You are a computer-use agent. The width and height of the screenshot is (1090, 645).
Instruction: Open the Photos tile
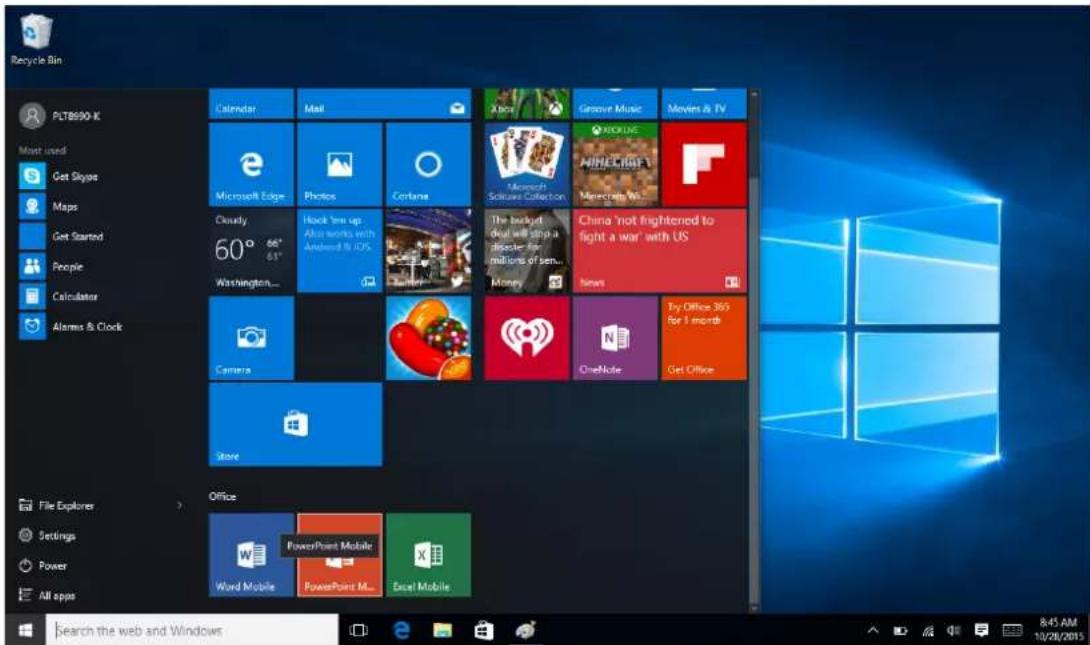[339, 164]
